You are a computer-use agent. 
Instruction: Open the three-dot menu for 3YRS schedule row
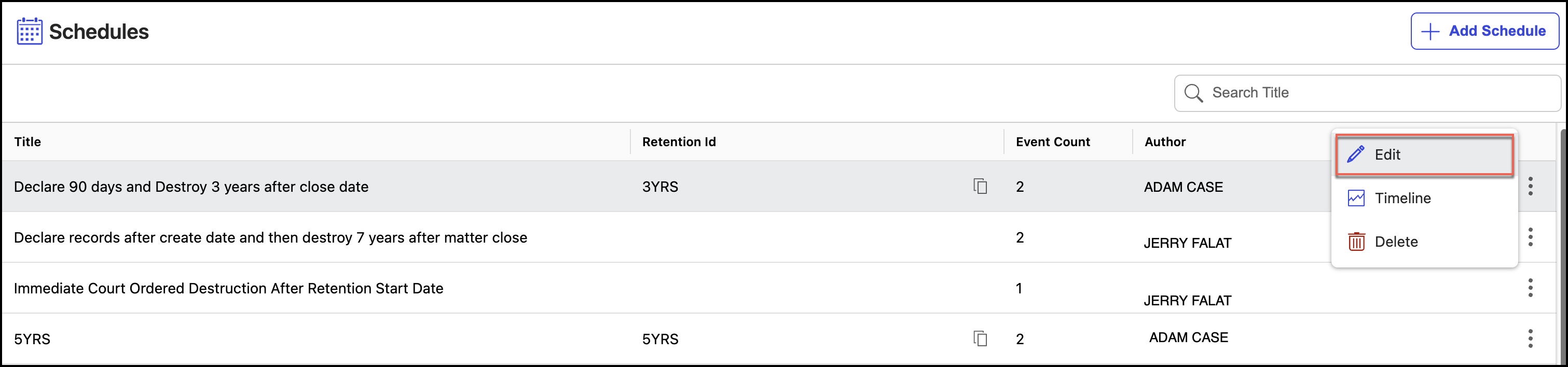[x=1530, y=186]
